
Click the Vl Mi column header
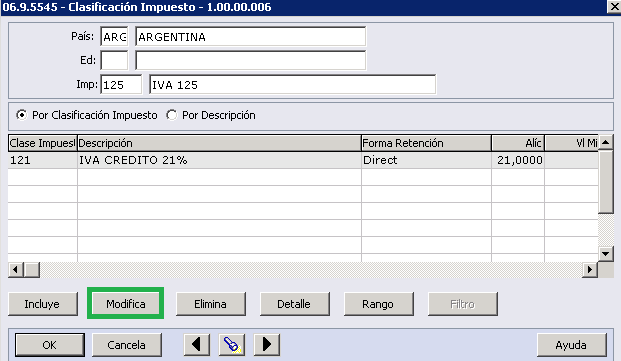[571, 143]
